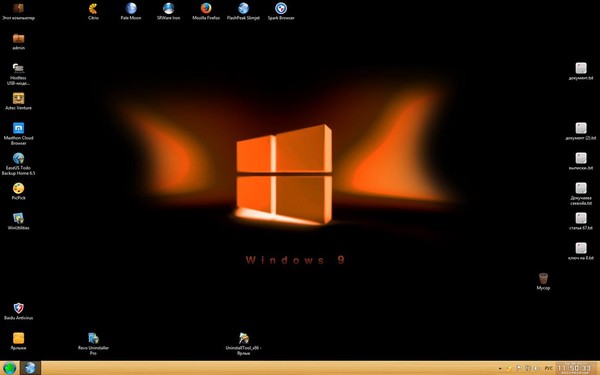Viewport: 600px width, 375px height.
Task: Open FlashPeak Slimjet browser
Action: coord(243,11)
